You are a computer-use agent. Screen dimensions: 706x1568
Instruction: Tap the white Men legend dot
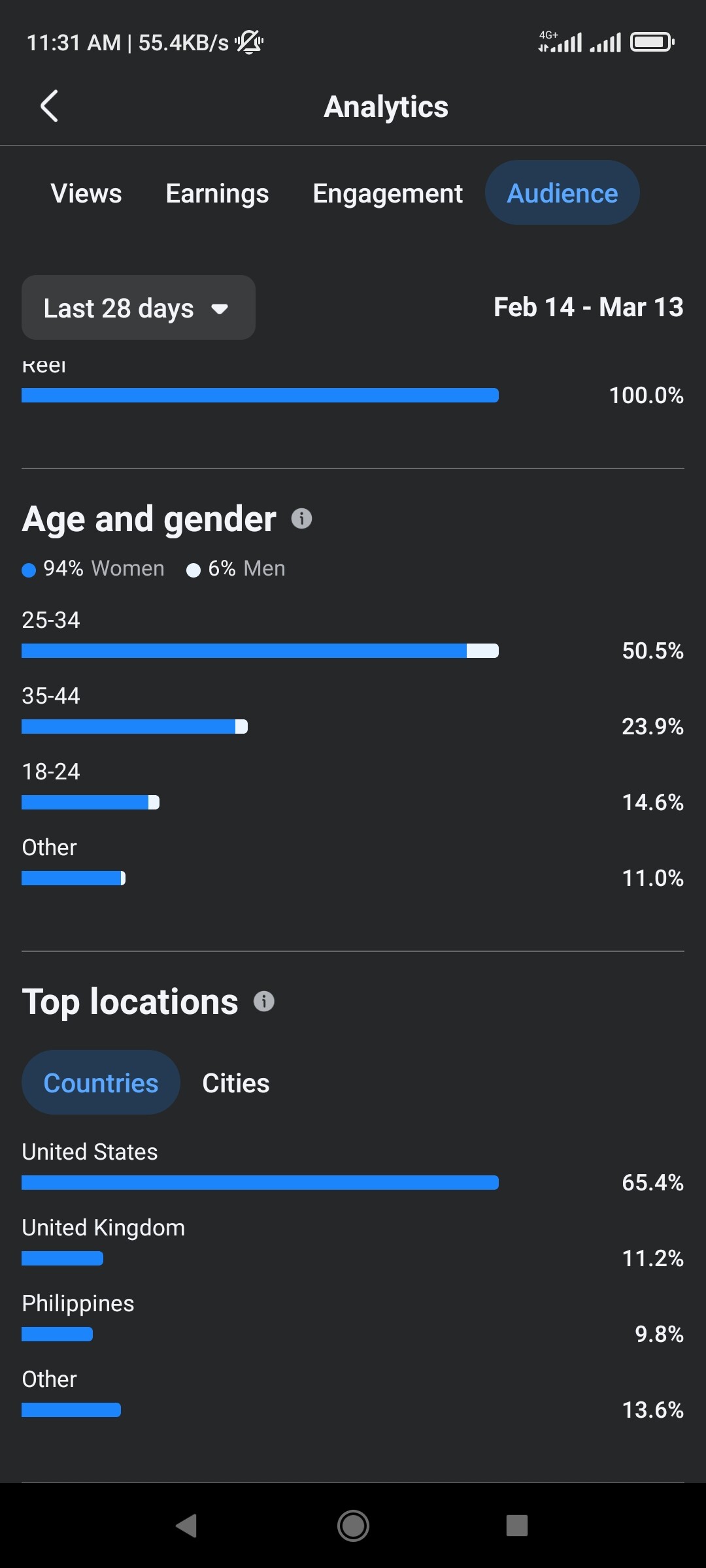tap(193, 570)
